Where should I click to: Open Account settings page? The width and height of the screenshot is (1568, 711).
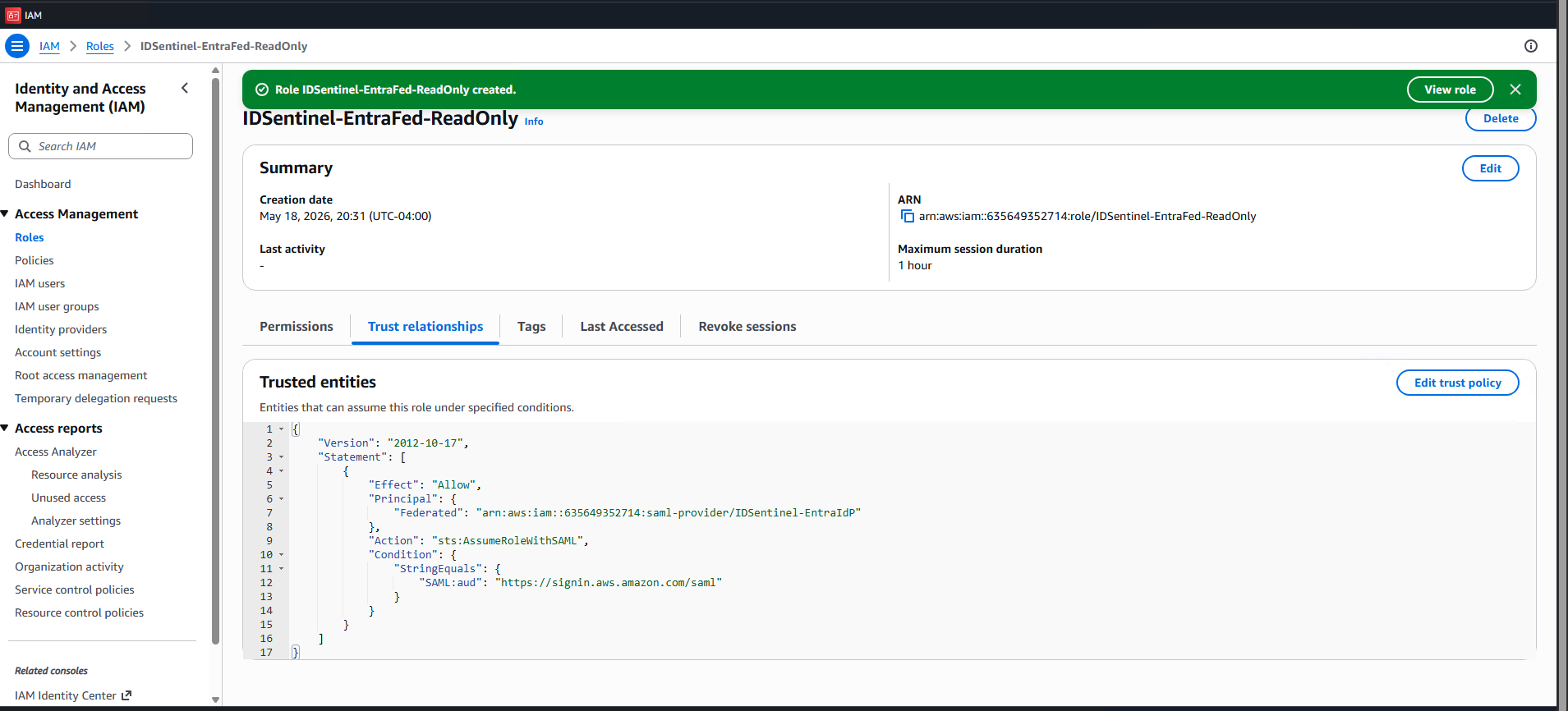58,352
